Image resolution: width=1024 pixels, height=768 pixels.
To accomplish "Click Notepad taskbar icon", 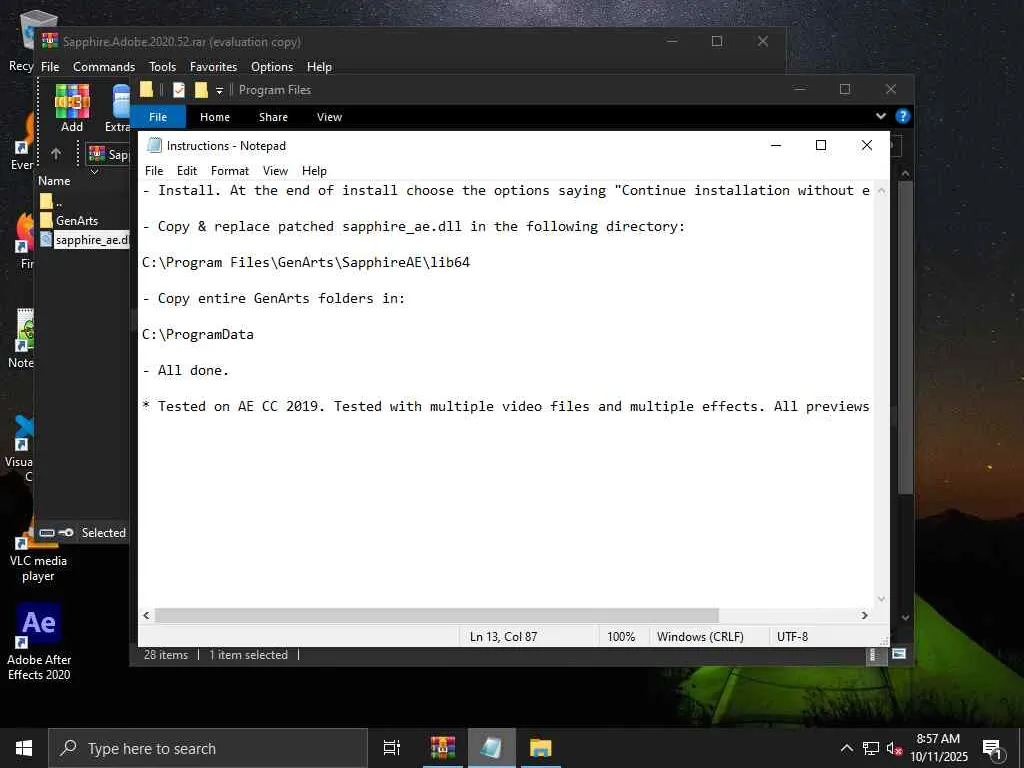I will tap(491, 748).
